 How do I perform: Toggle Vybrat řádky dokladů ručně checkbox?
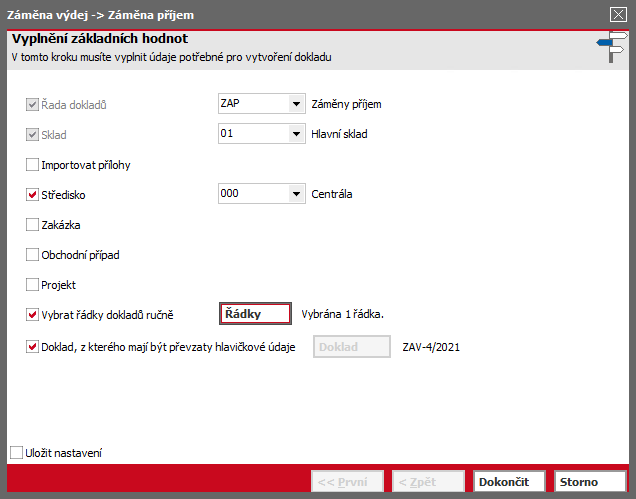coord(32,314)
